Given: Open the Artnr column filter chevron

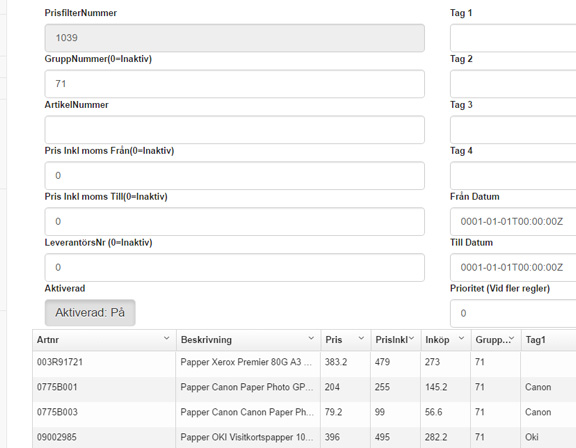Looking at the screenshot, I should (166, 338).
